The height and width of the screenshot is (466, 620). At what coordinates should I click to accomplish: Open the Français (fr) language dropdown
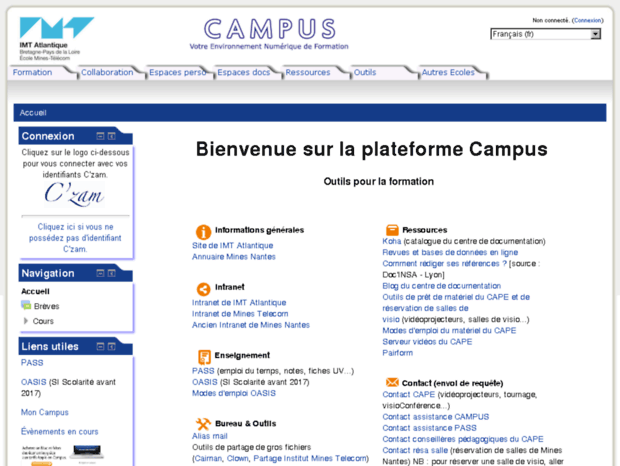(x=545, y=34)
